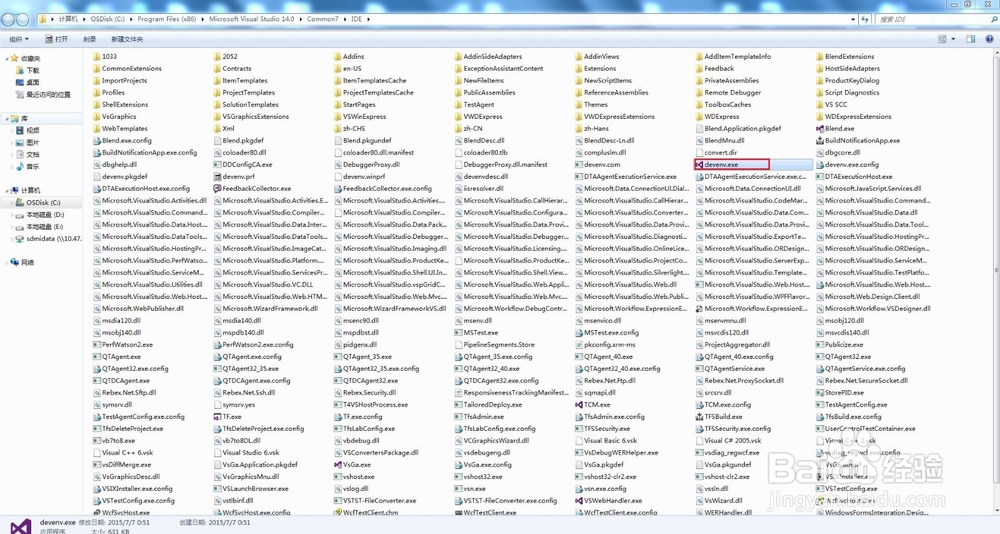Select the TCM.exe file icon

tap(579, 404)
